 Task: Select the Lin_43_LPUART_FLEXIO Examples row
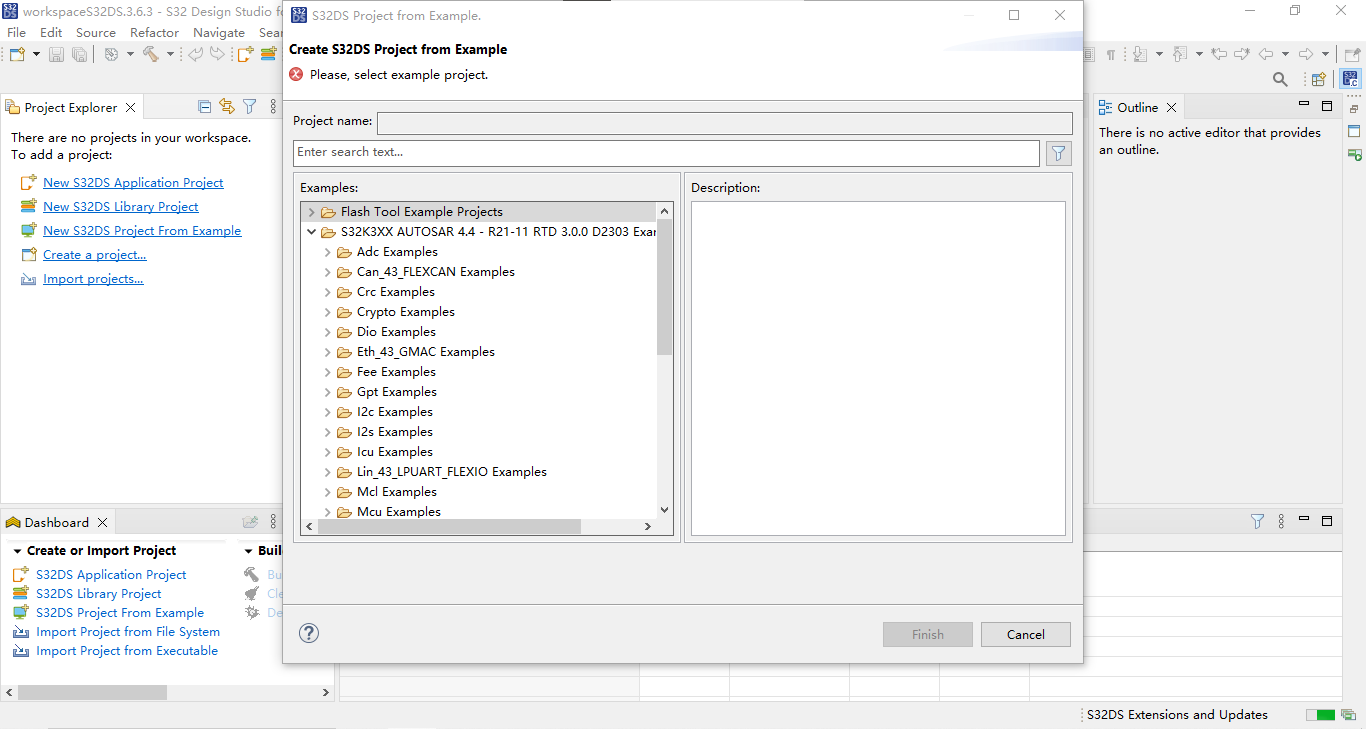tap(452, 472)
